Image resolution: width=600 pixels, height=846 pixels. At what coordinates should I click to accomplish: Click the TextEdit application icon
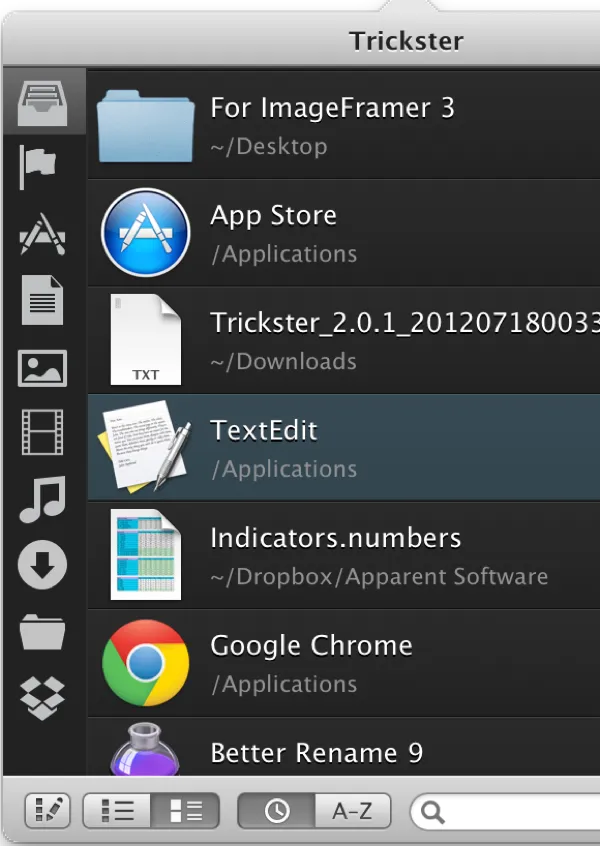[x=145, y=446]
